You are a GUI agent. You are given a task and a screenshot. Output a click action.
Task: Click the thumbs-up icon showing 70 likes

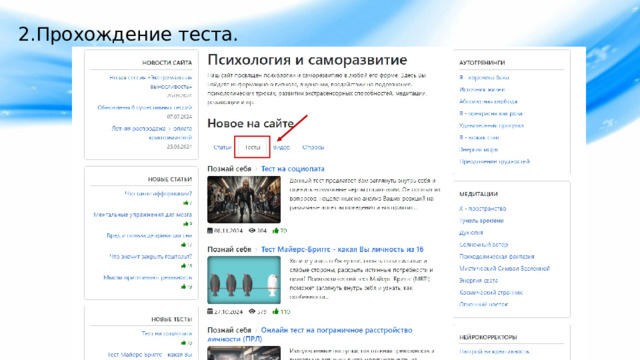[276, 230]
